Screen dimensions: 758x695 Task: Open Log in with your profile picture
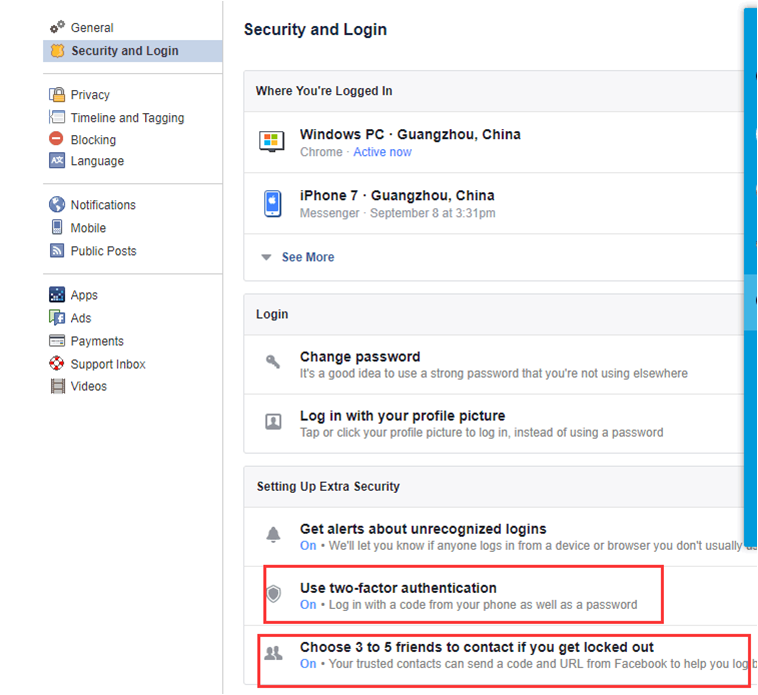[402, 416]
